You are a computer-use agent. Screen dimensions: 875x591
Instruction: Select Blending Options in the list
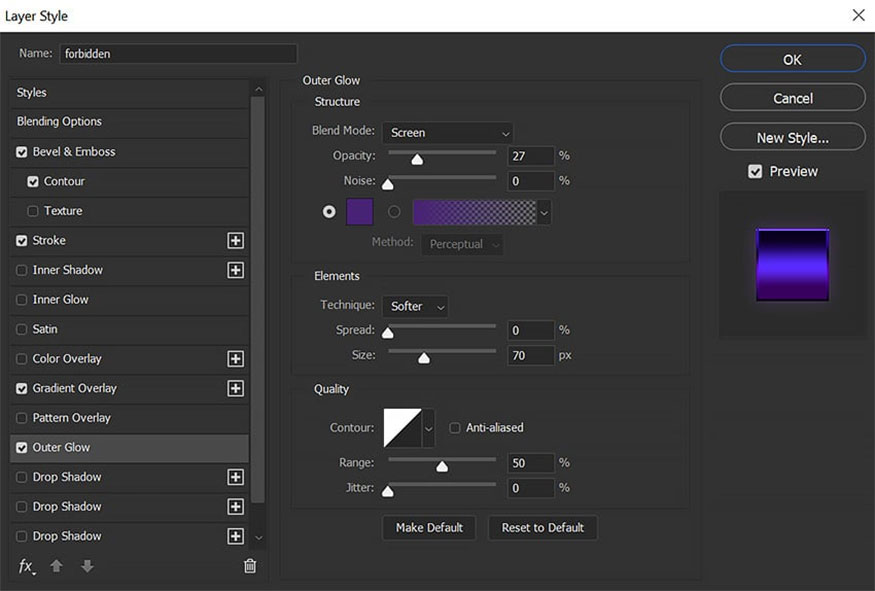point(60,122)
